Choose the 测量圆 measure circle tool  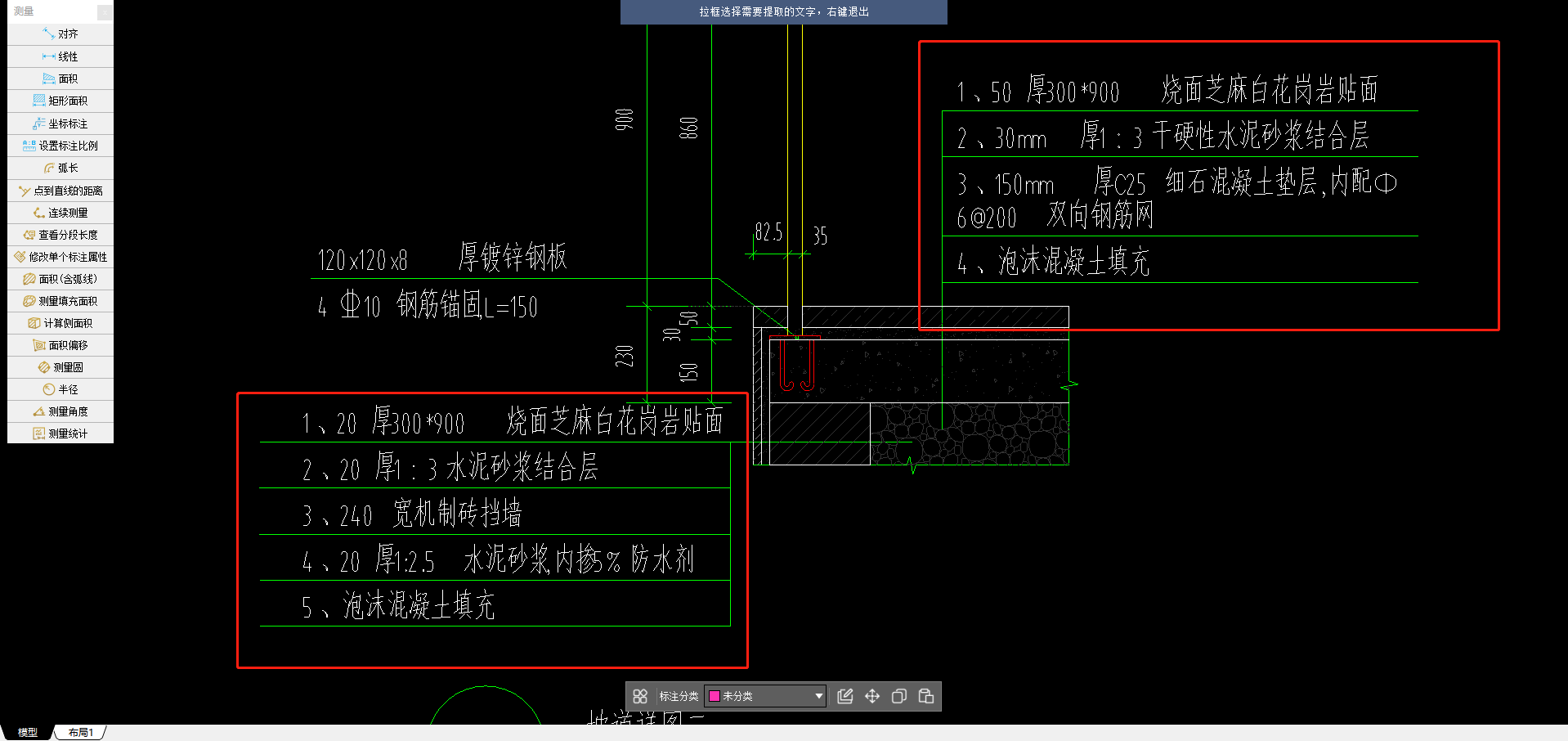[60, 367]
